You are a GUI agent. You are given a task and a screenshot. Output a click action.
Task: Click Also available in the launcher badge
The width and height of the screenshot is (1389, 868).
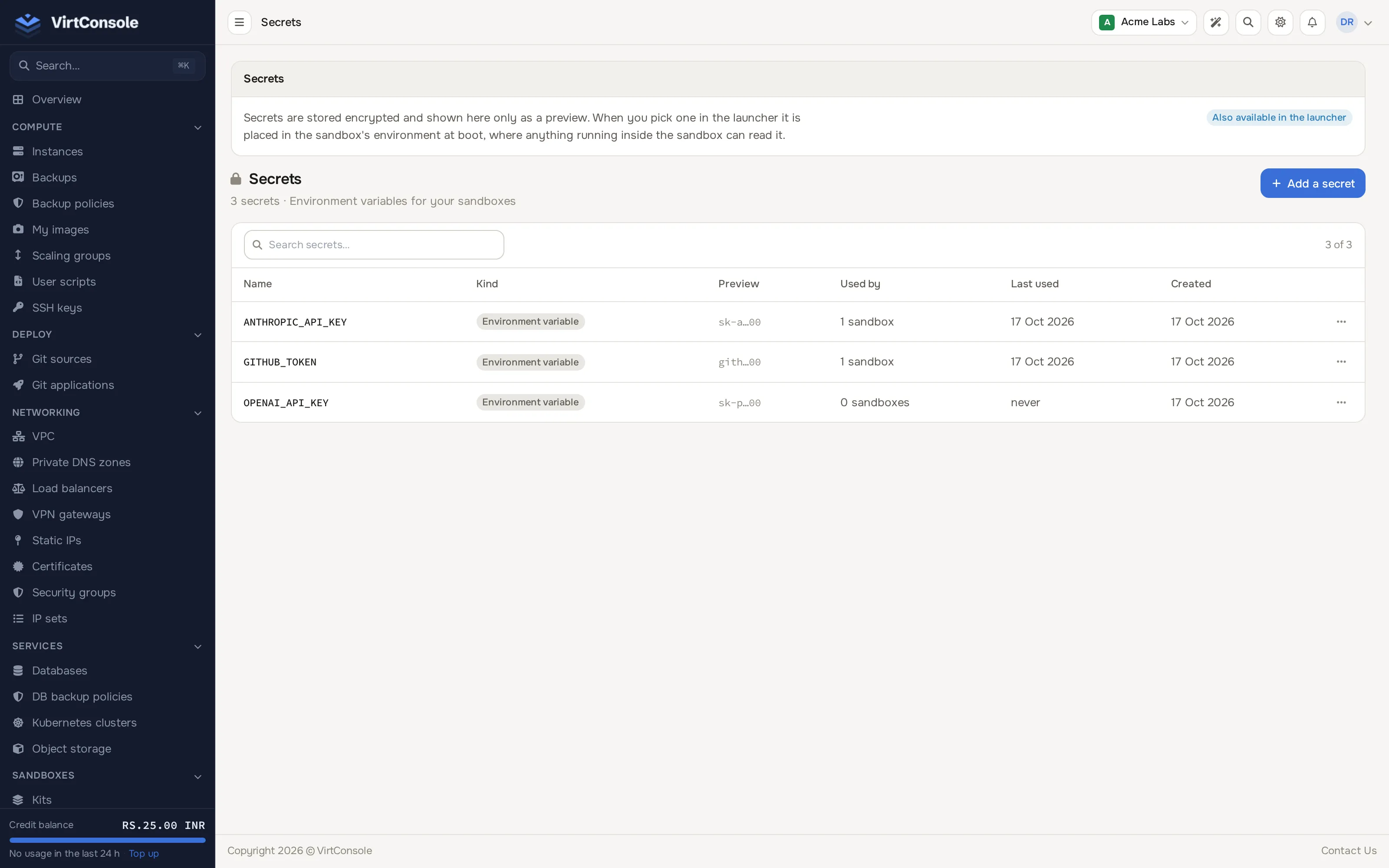coord(1279,118)
